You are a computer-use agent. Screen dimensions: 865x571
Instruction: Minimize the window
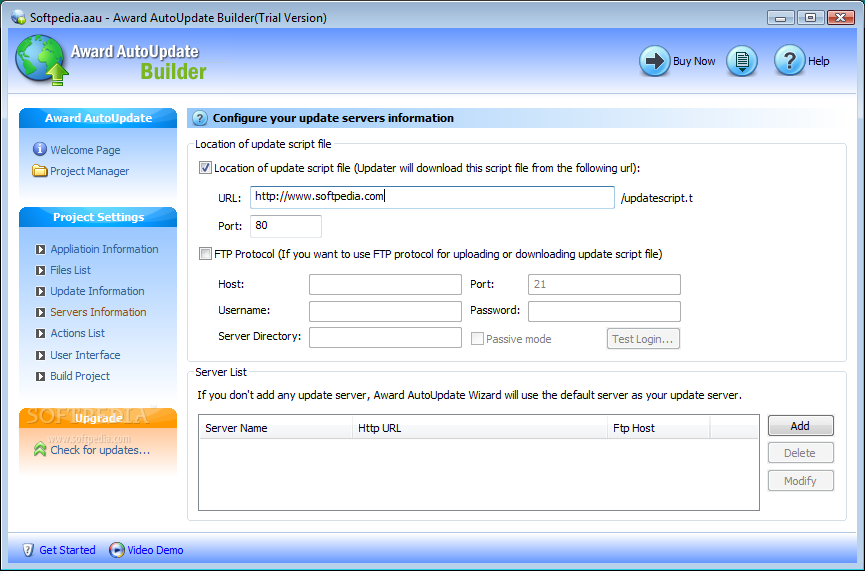click(x=781, y=18)
